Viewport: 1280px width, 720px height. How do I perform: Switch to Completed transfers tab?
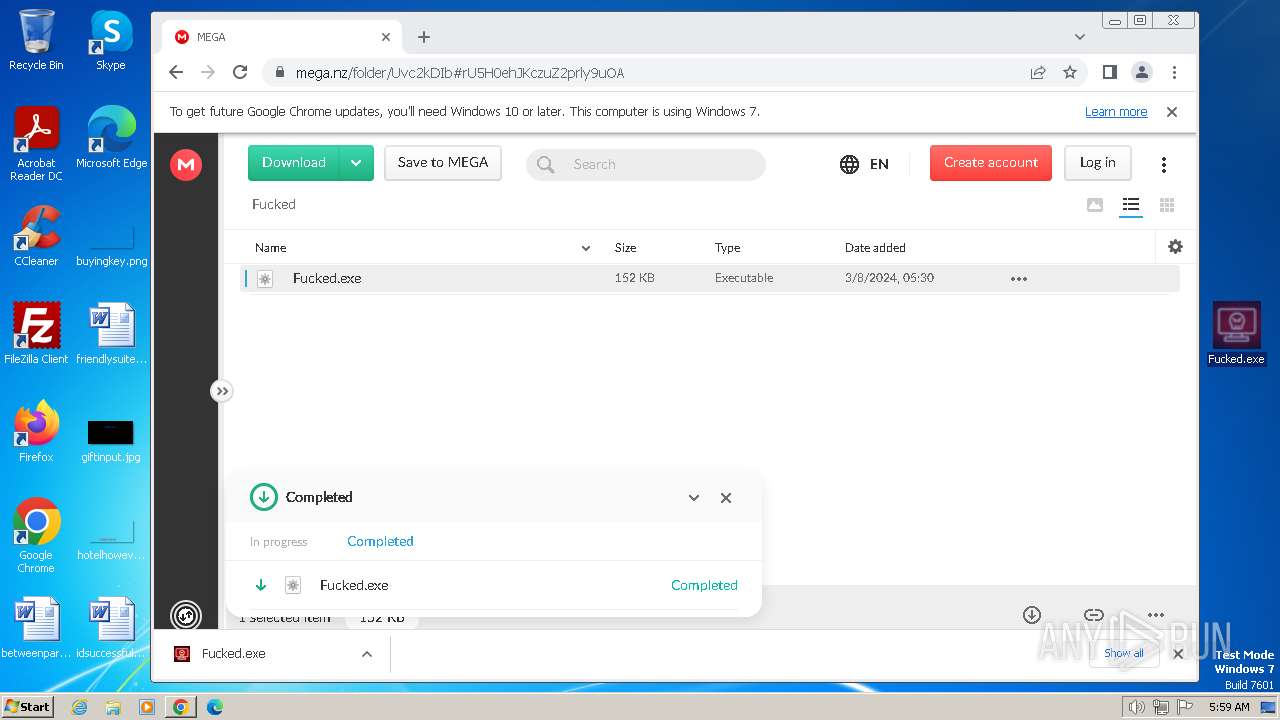tap(380, 541)
